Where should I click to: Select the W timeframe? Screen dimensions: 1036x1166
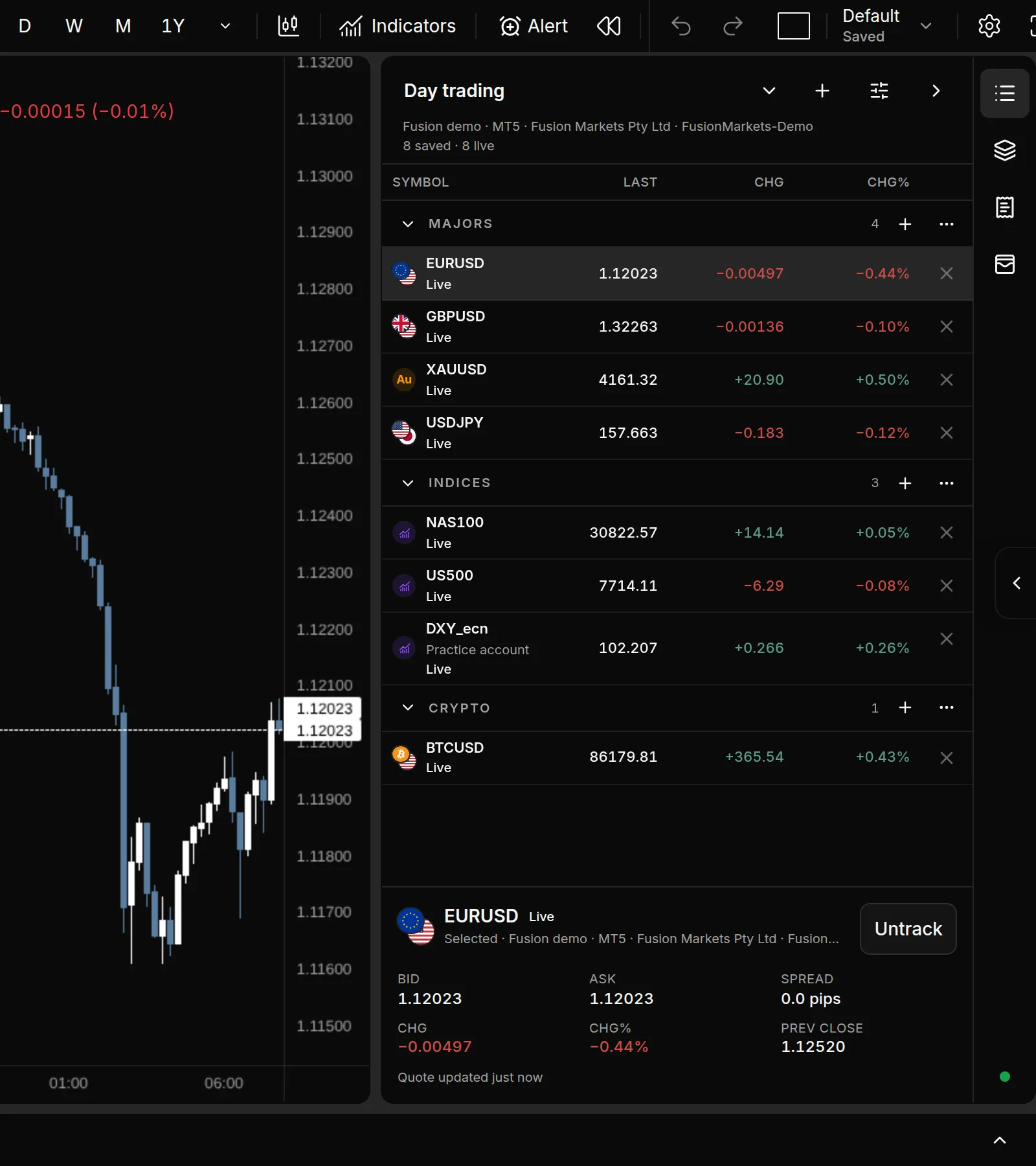point(74,26)
